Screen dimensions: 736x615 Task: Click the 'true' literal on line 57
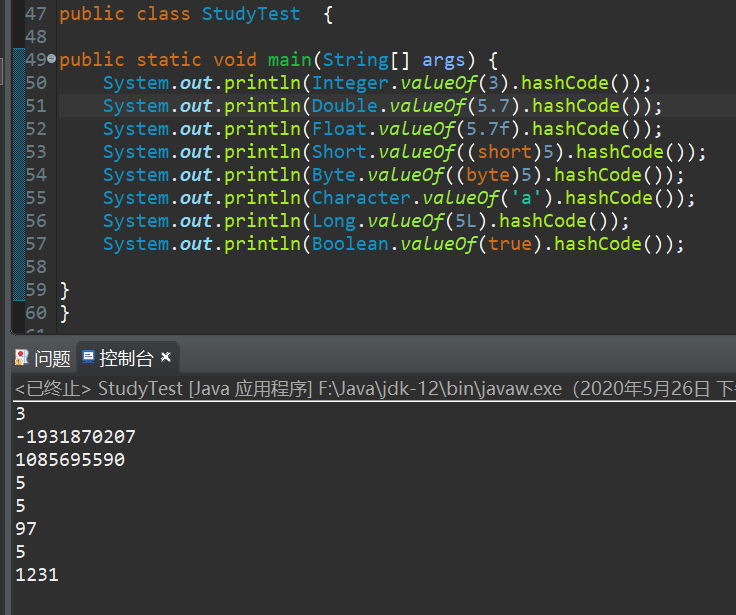[510, 244]
